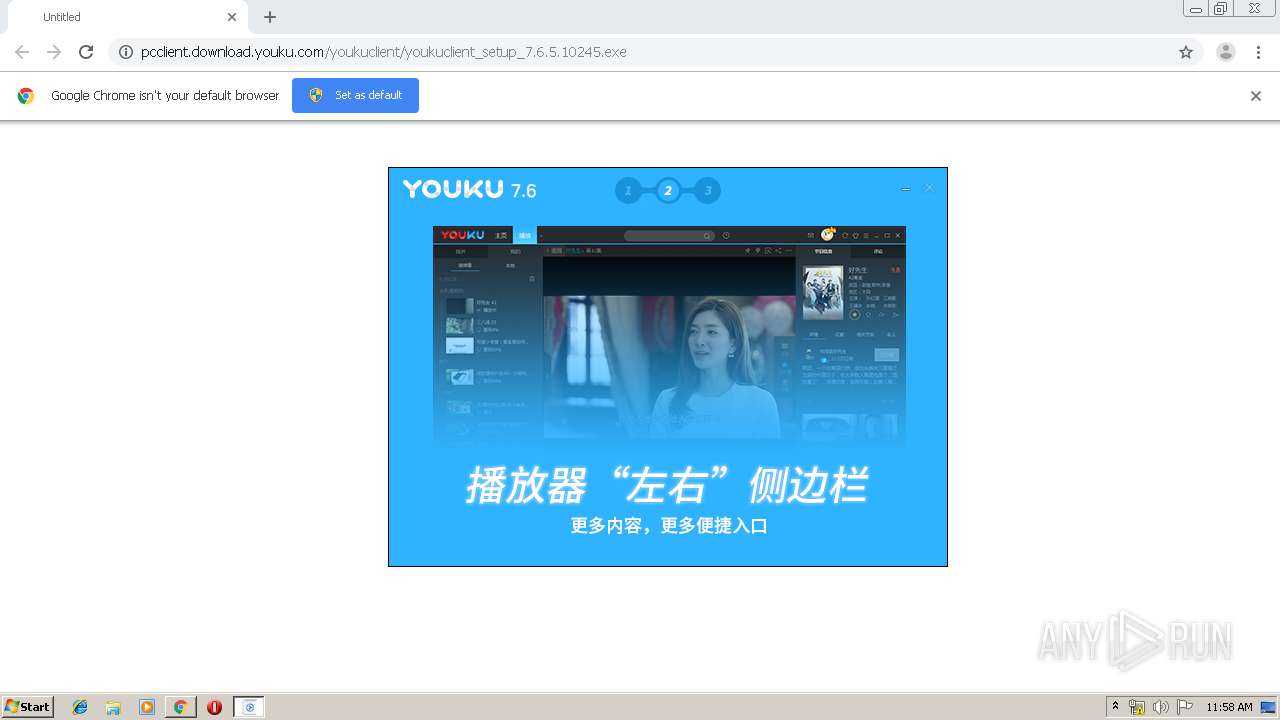The width and height of the screenshot is (1280, 720).
Task: Set Chrome as default browser
Action: [x=355, y=95]
